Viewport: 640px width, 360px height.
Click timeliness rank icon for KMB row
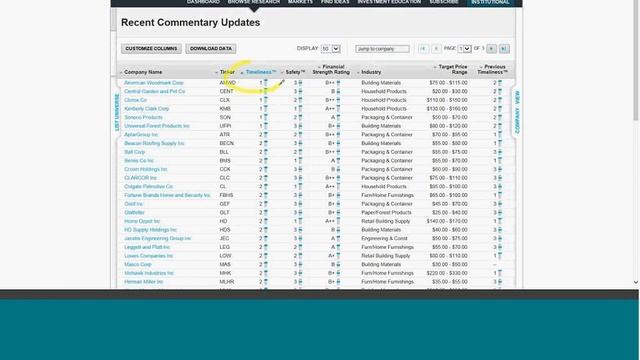[266, 109]
